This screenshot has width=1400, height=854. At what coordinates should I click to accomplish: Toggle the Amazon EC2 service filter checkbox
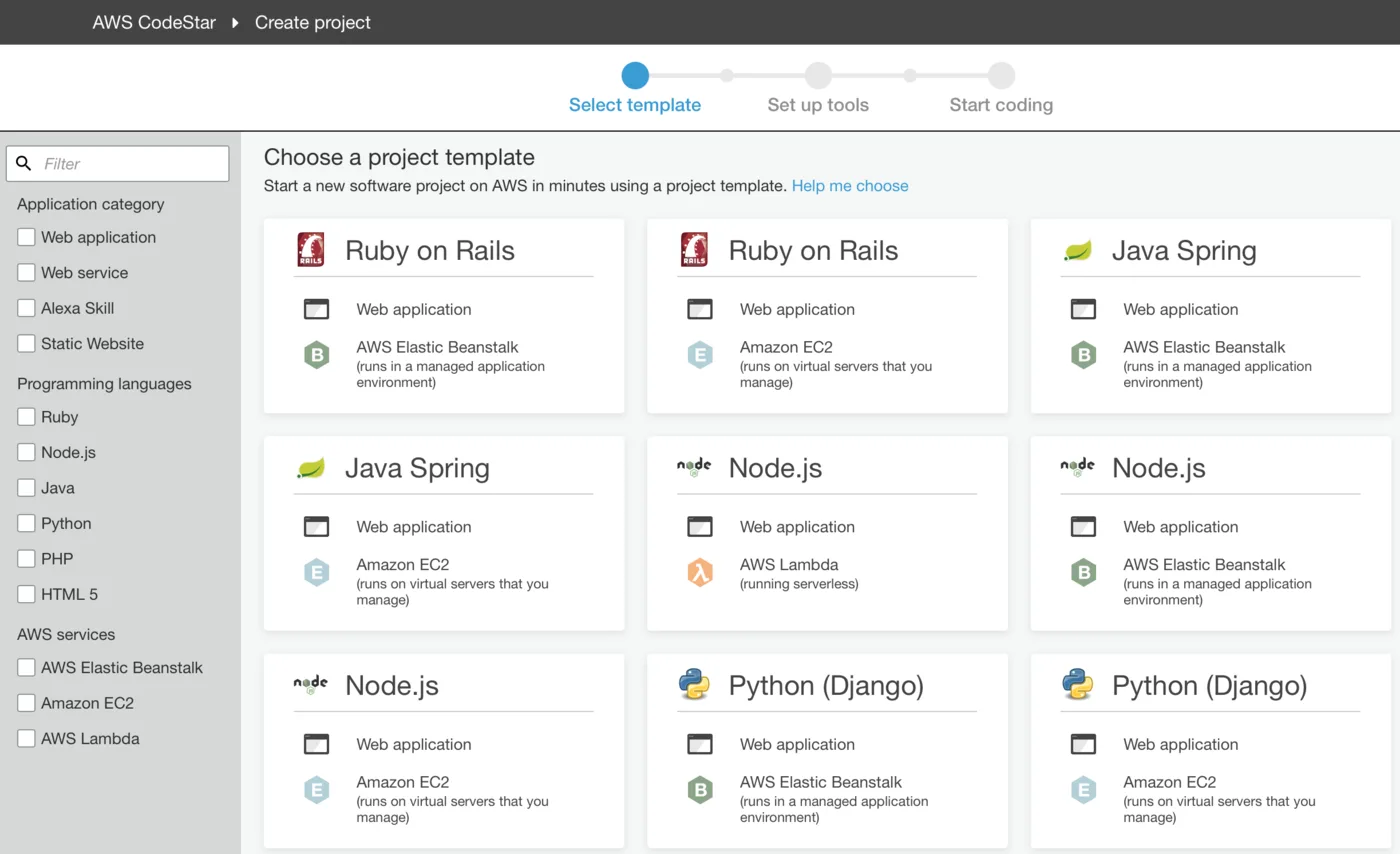point(26,703)
